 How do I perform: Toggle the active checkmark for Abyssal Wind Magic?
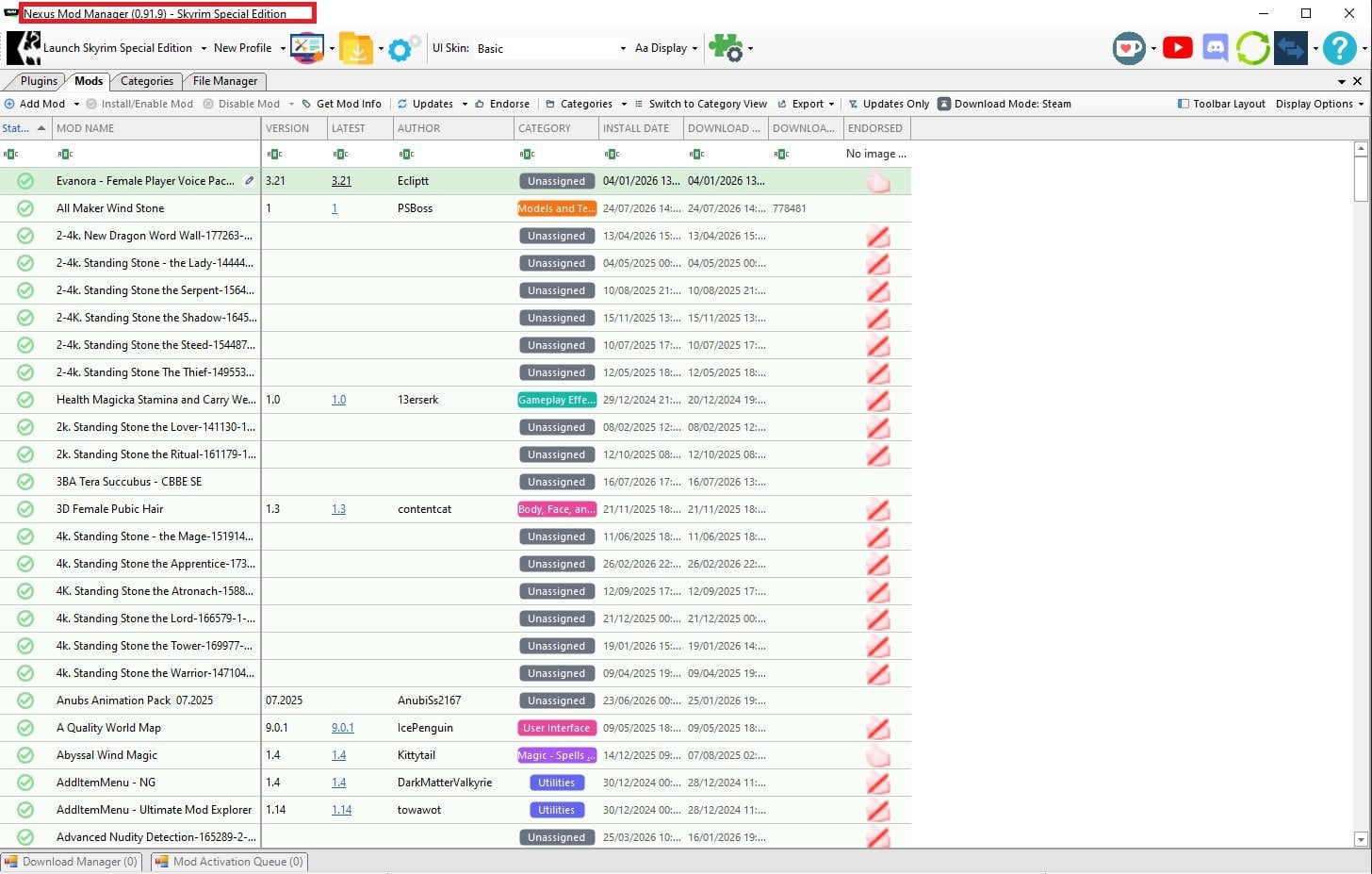pyautogui.click(x=25, y=755)
